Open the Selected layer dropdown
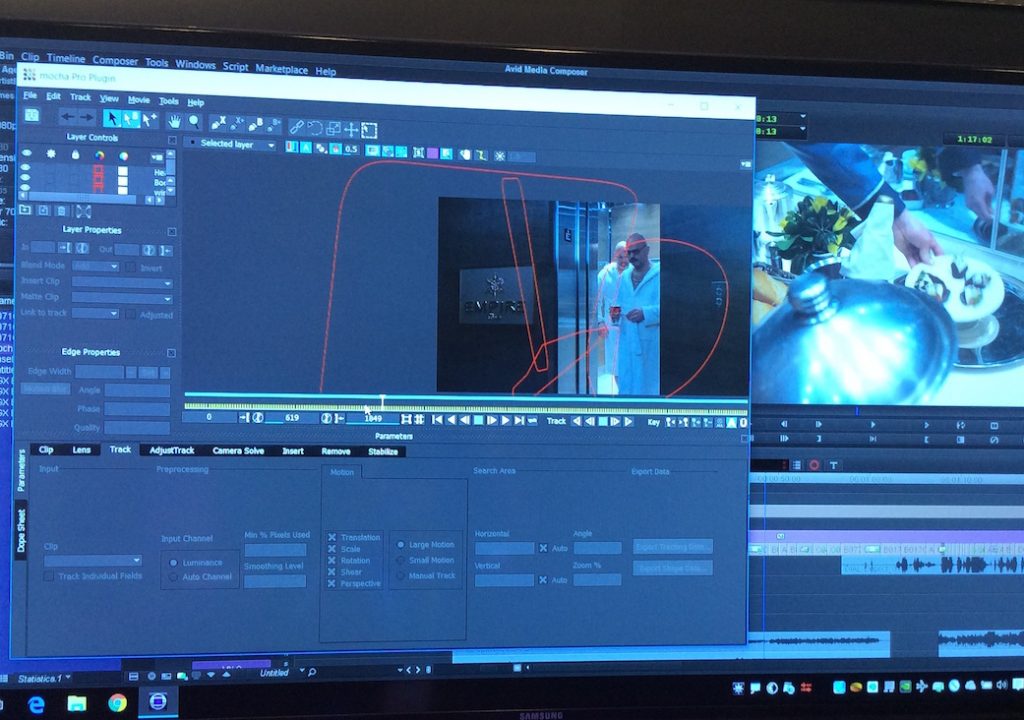This screenshot has height=720, width=1024. coord(231,144)
